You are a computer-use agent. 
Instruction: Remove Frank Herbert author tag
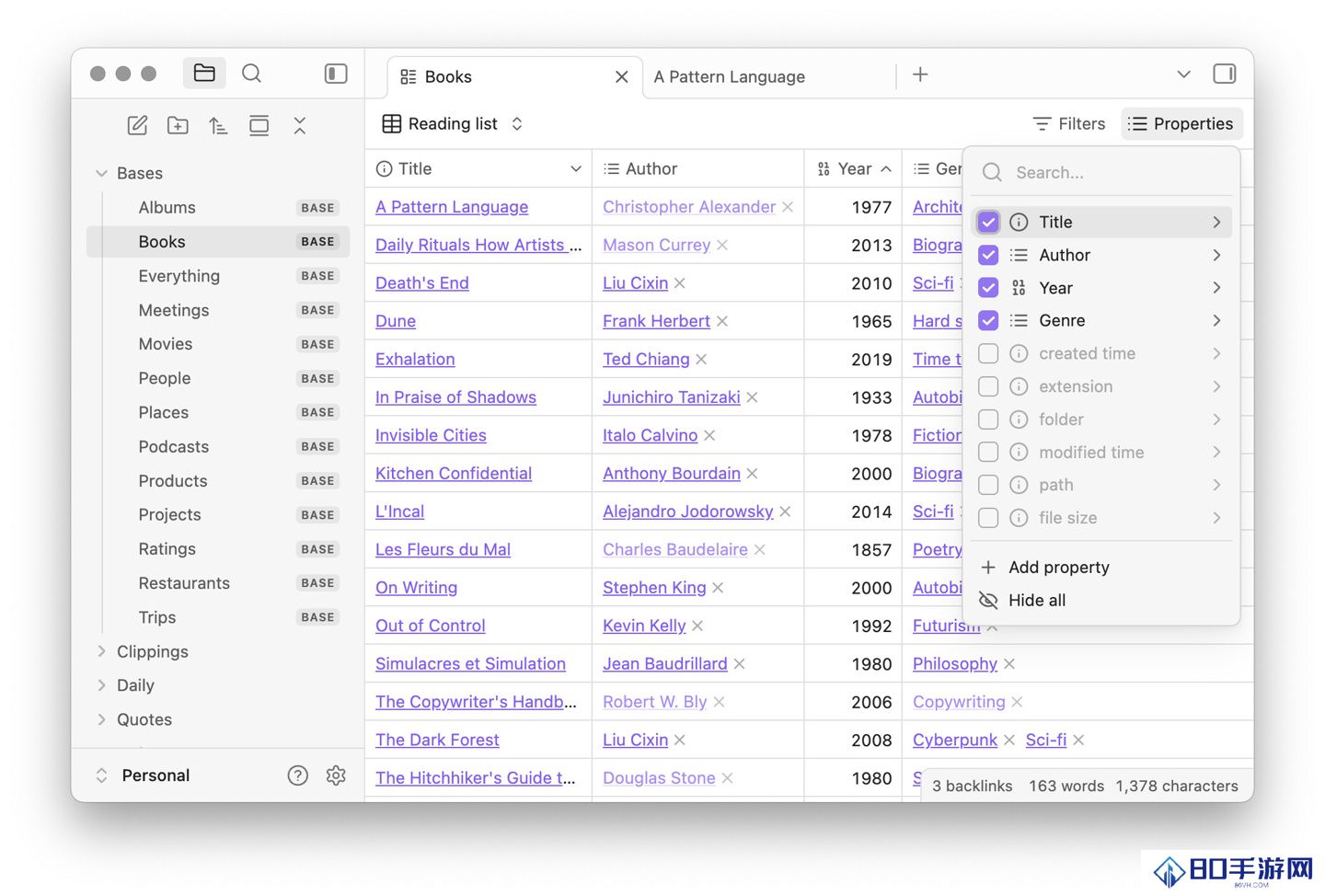pos(722,321)
